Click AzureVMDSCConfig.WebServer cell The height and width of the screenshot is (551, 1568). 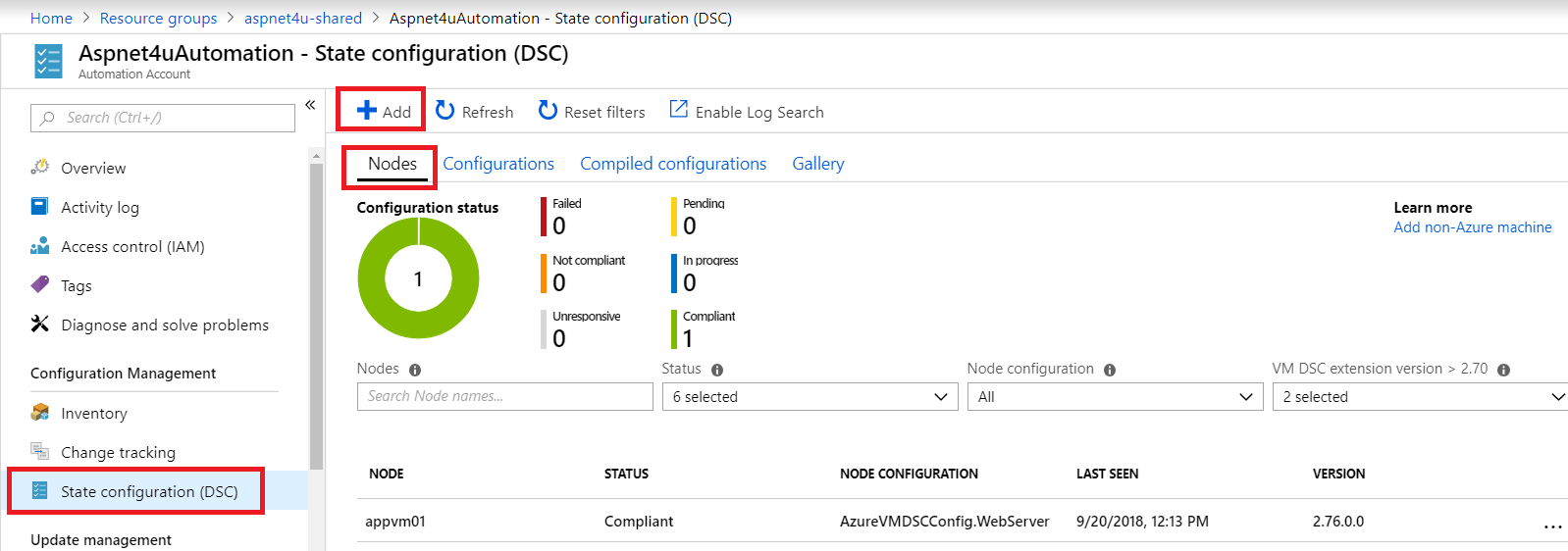tap(944, 522)
